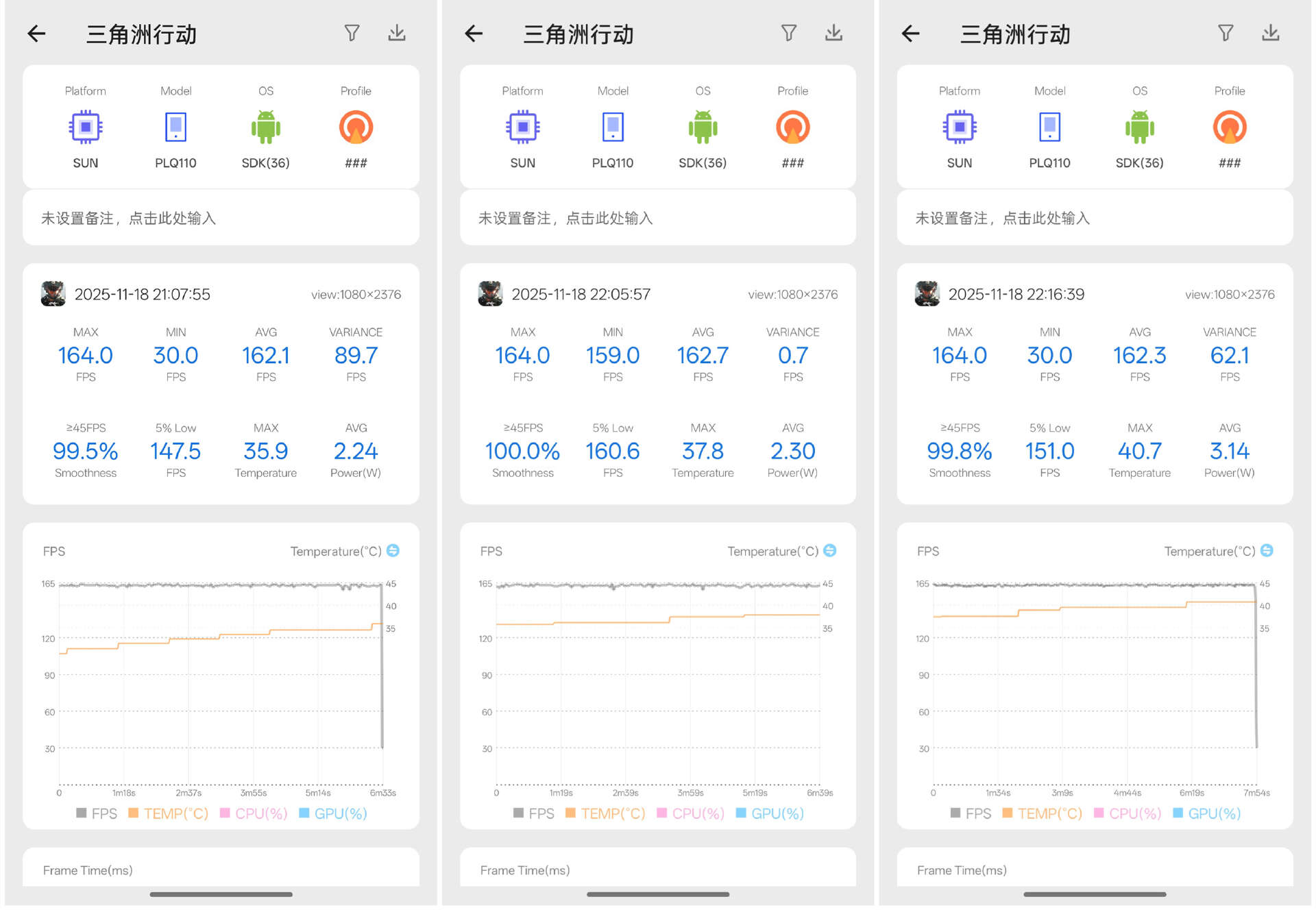Go back from right panel report
This screenshot has height=910, width=1316.
[910, 33]
